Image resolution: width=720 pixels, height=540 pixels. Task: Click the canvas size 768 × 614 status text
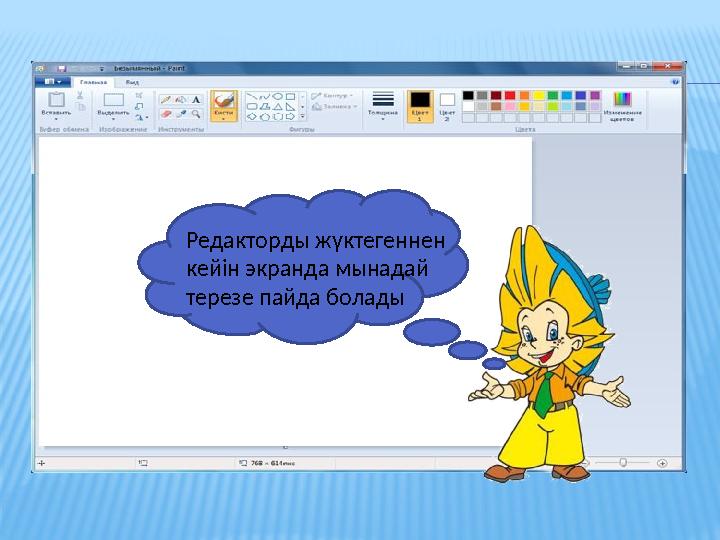273,463
